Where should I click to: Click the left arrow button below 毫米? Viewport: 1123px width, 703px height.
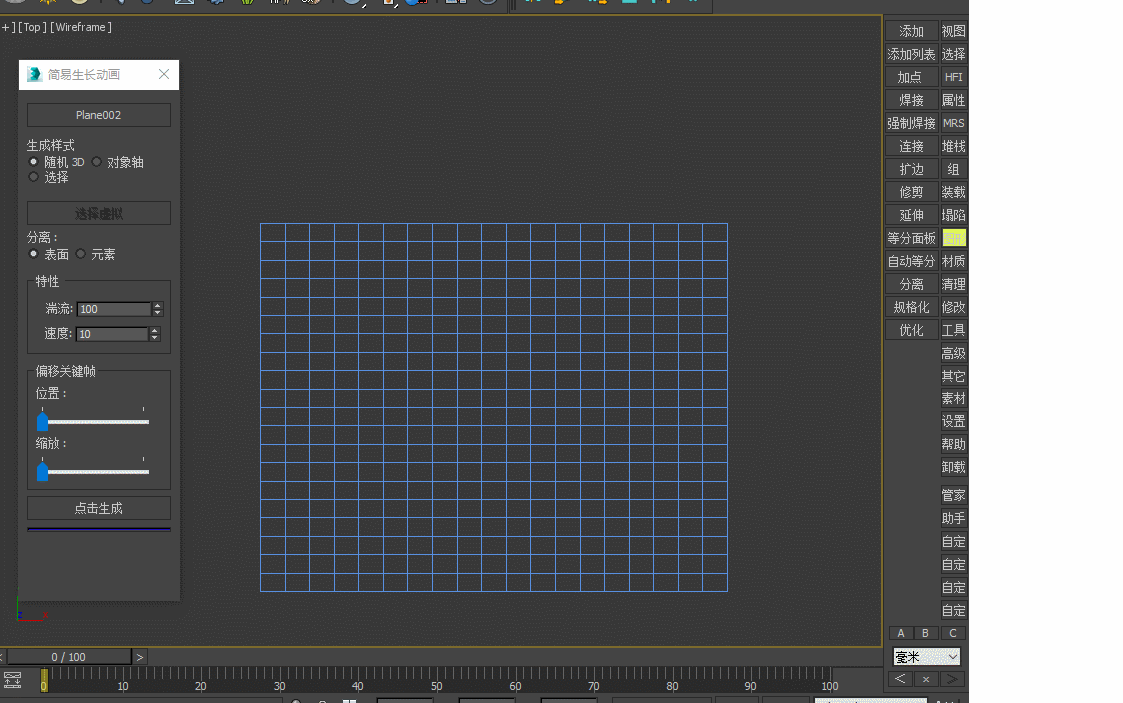[x=900, y=679]
